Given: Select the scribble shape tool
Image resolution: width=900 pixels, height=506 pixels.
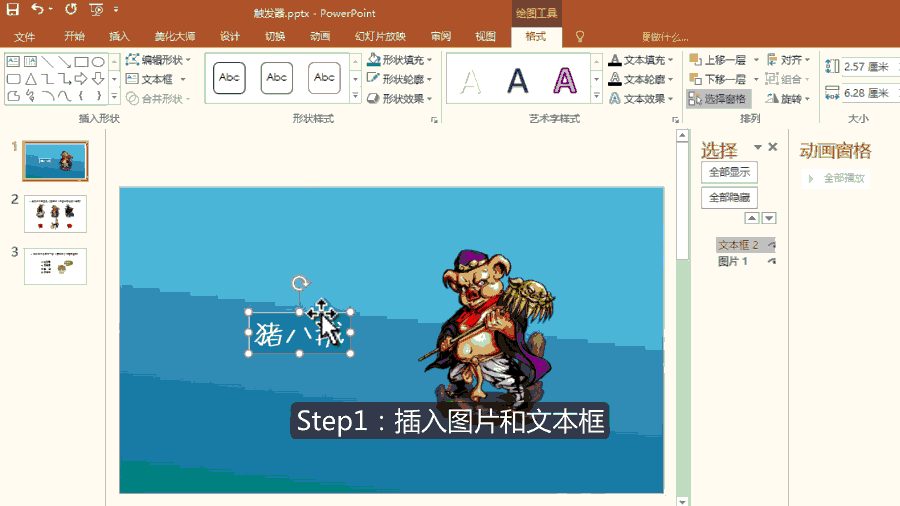Looking at the screenshot, I should [x=30, y=96].
